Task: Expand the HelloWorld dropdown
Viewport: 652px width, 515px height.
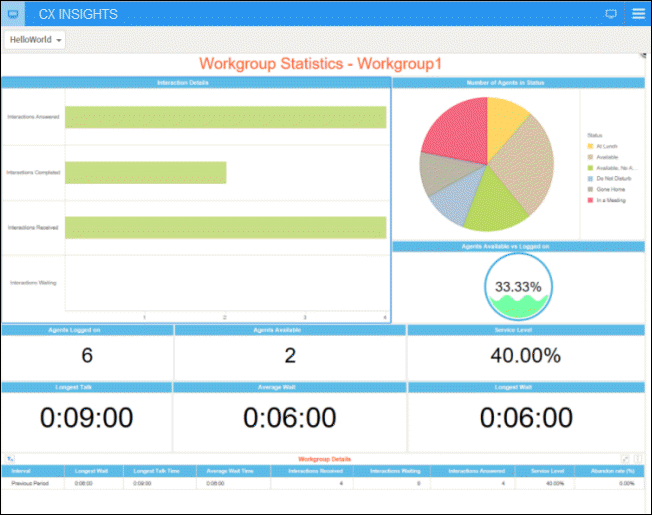Action: (36, 40)
